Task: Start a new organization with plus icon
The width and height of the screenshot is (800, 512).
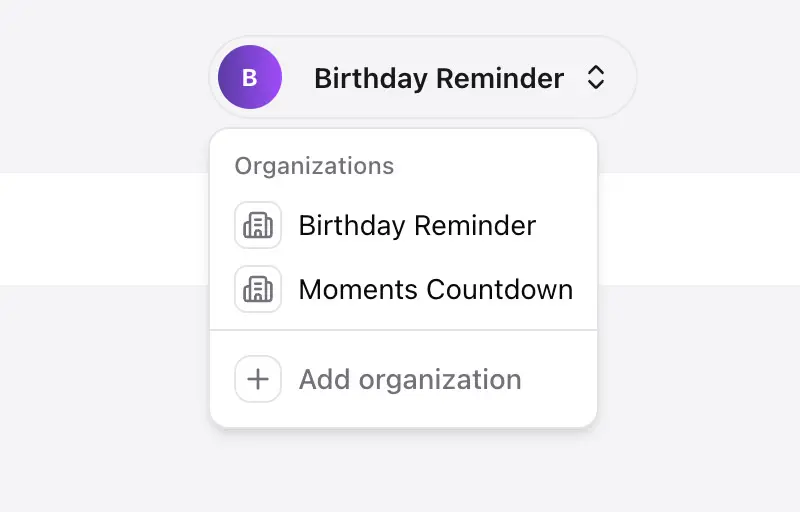Action: tap(258, 379)
